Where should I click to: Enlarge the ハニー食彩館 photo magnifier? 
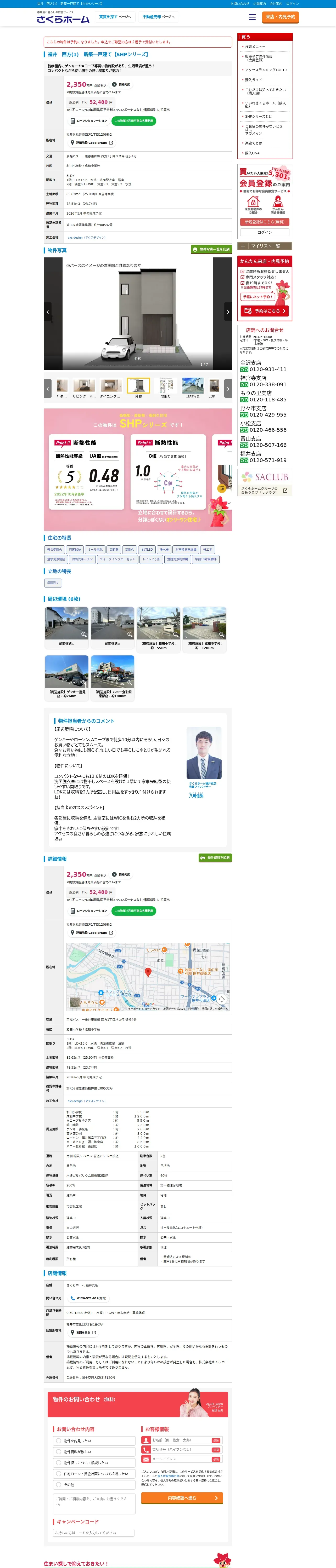pos(129,683)
